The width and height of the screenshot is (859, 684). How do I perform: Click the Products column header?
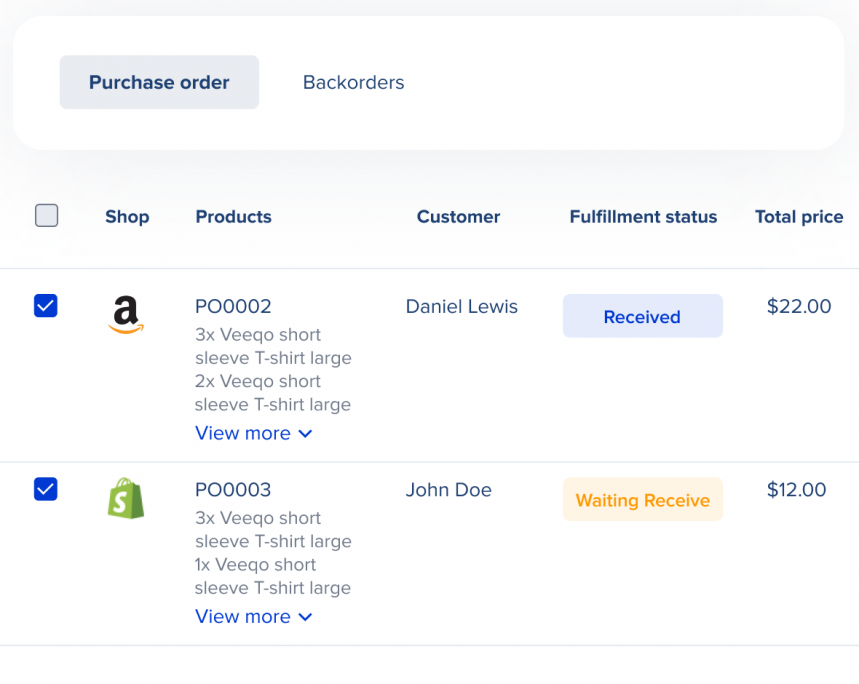point(233,216)
